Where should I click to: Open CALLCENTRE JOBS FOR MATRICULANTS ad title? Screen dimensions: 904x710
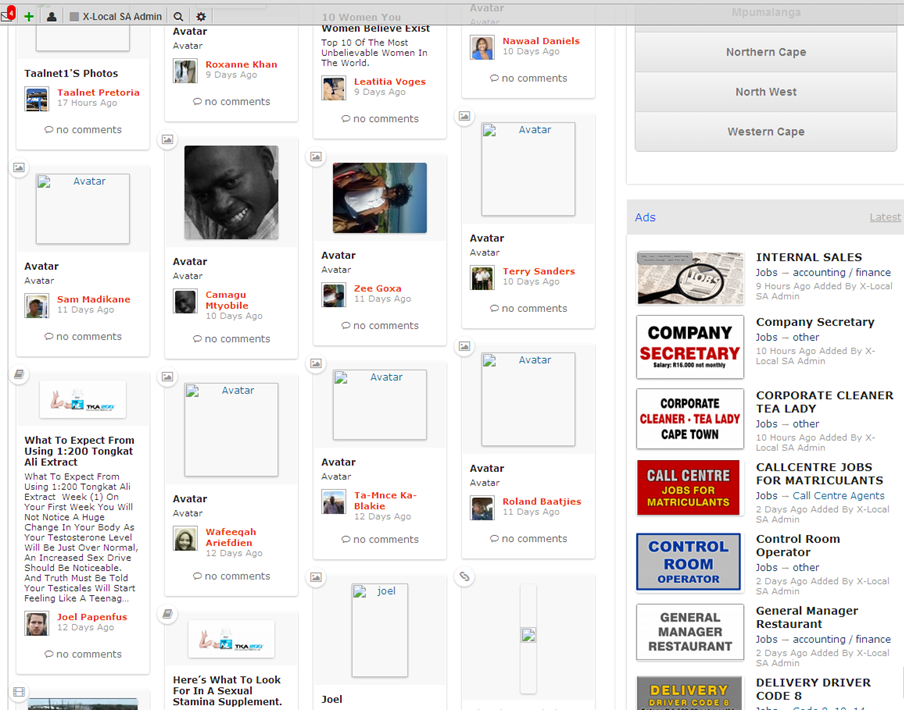(x=819, y=474)
